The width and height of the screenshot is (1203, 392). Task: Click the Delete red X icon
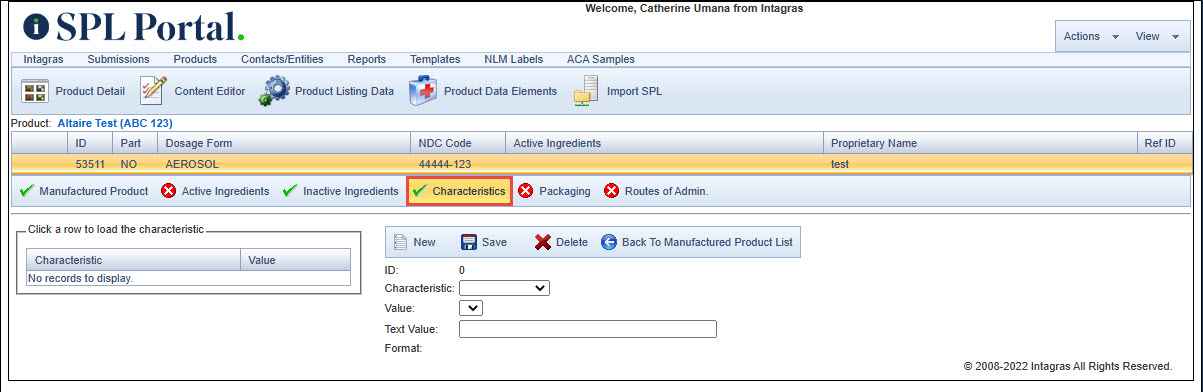pos(543,242)
